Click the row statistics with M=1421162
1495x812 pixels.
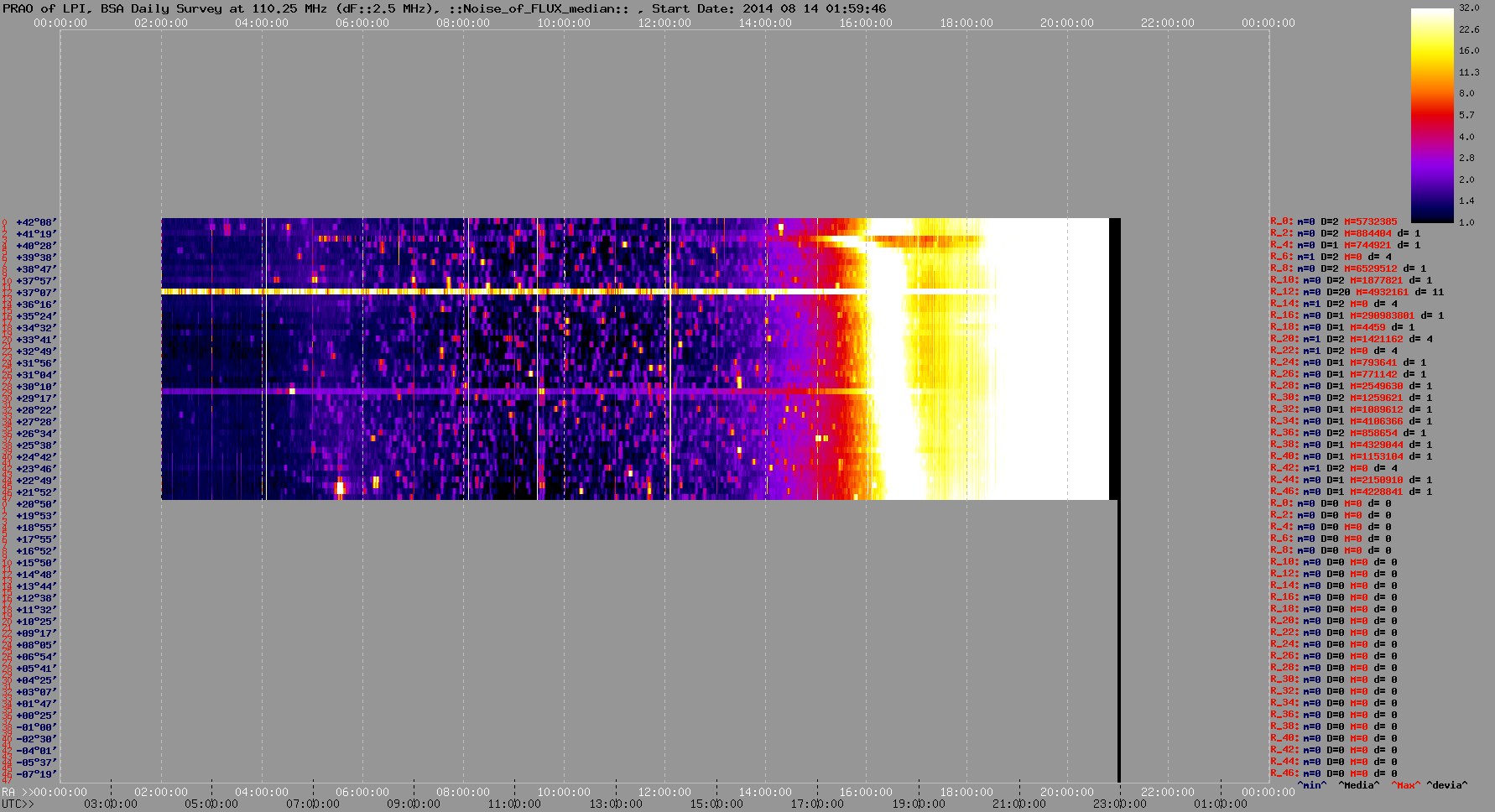tap(1352, 339)
